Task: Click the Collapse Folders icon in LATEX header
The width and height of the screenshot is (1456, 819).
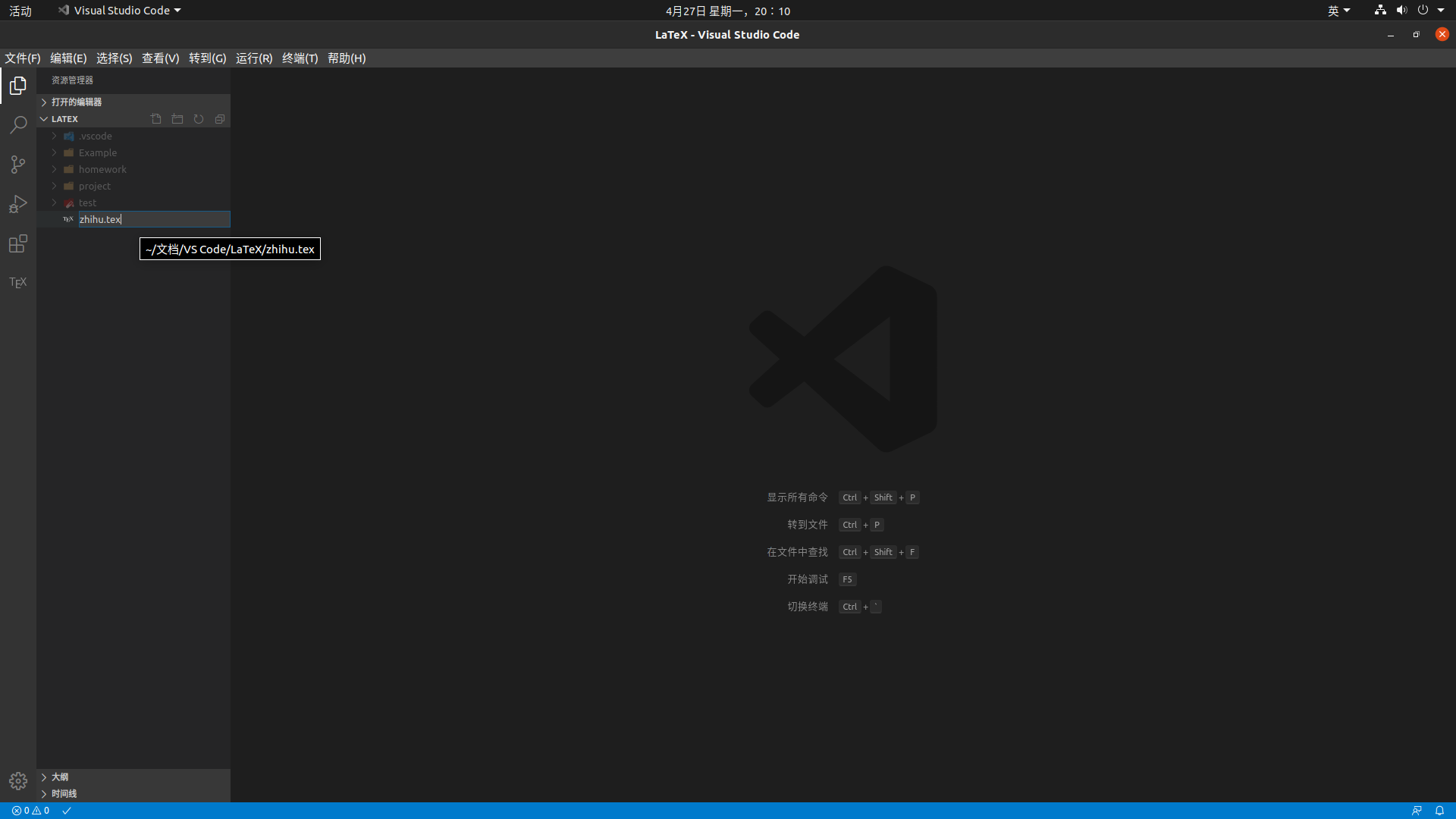Action: pos(219,118)
